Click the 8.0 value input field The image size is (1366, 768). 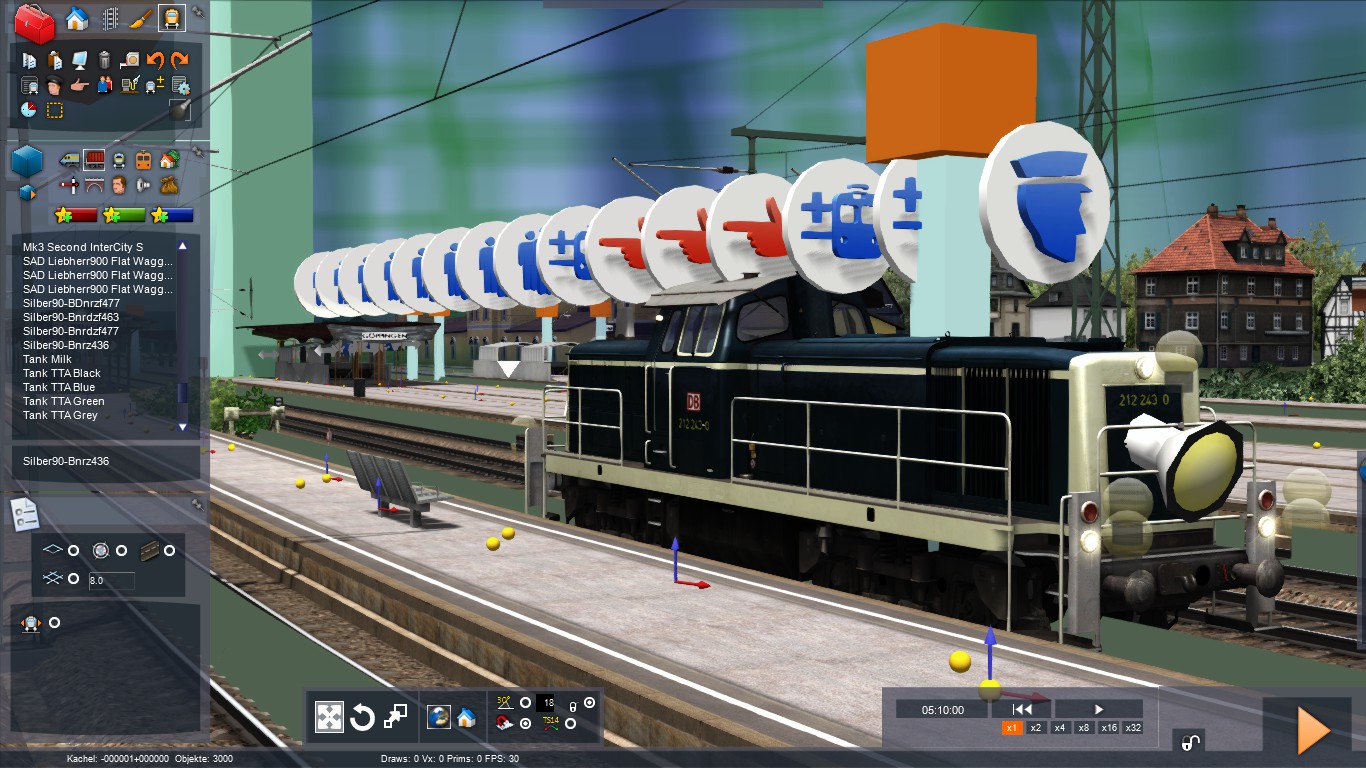111,580
